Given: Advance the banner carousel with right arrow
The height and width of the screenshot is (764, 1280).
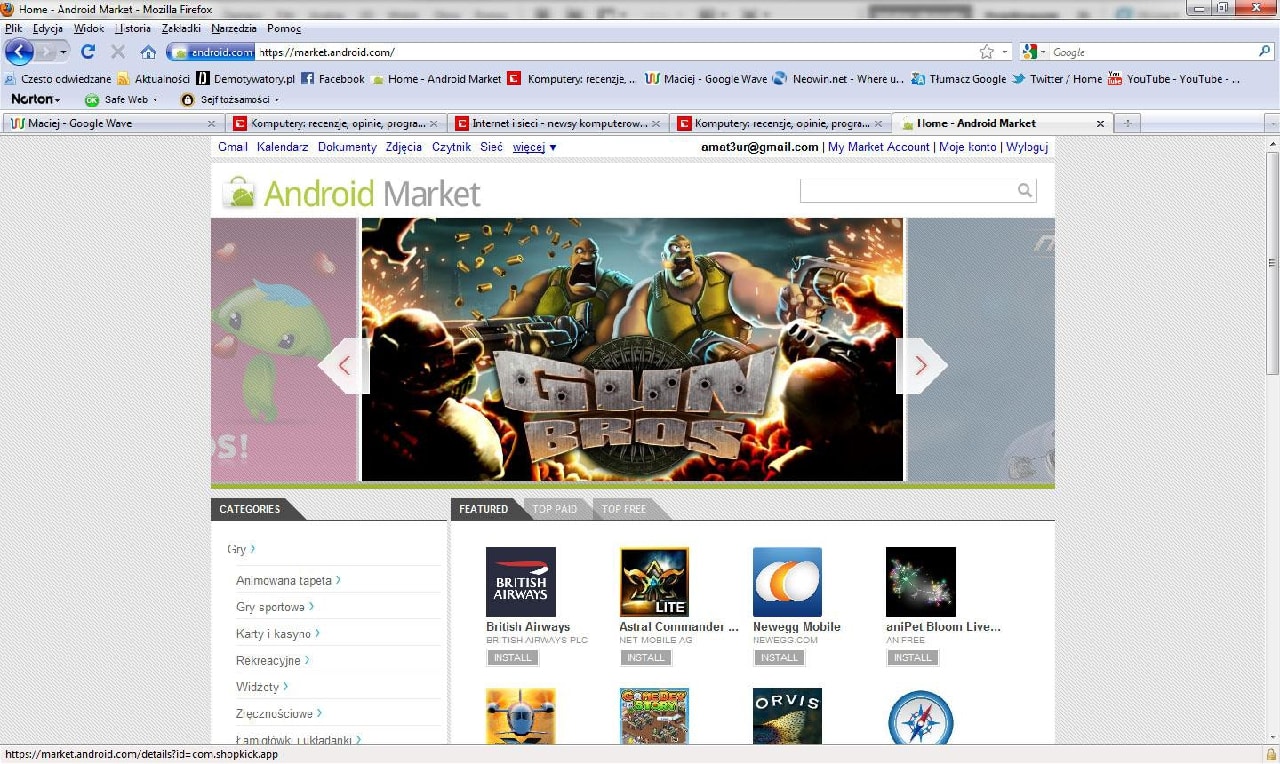Looking at the screenshot, I should pyautogui.click(x=922, y=365).
